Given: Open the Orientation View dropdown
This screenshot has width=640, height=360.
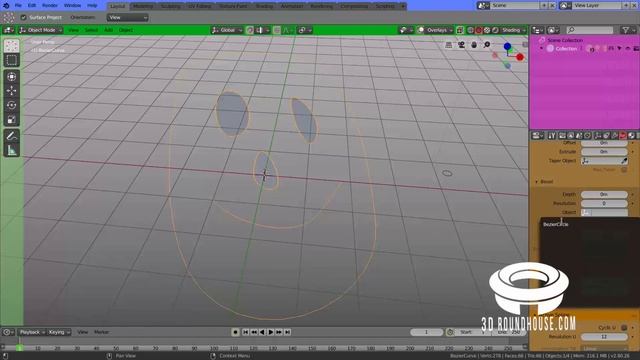Looking at the screenshot, I should pos(127,18).
